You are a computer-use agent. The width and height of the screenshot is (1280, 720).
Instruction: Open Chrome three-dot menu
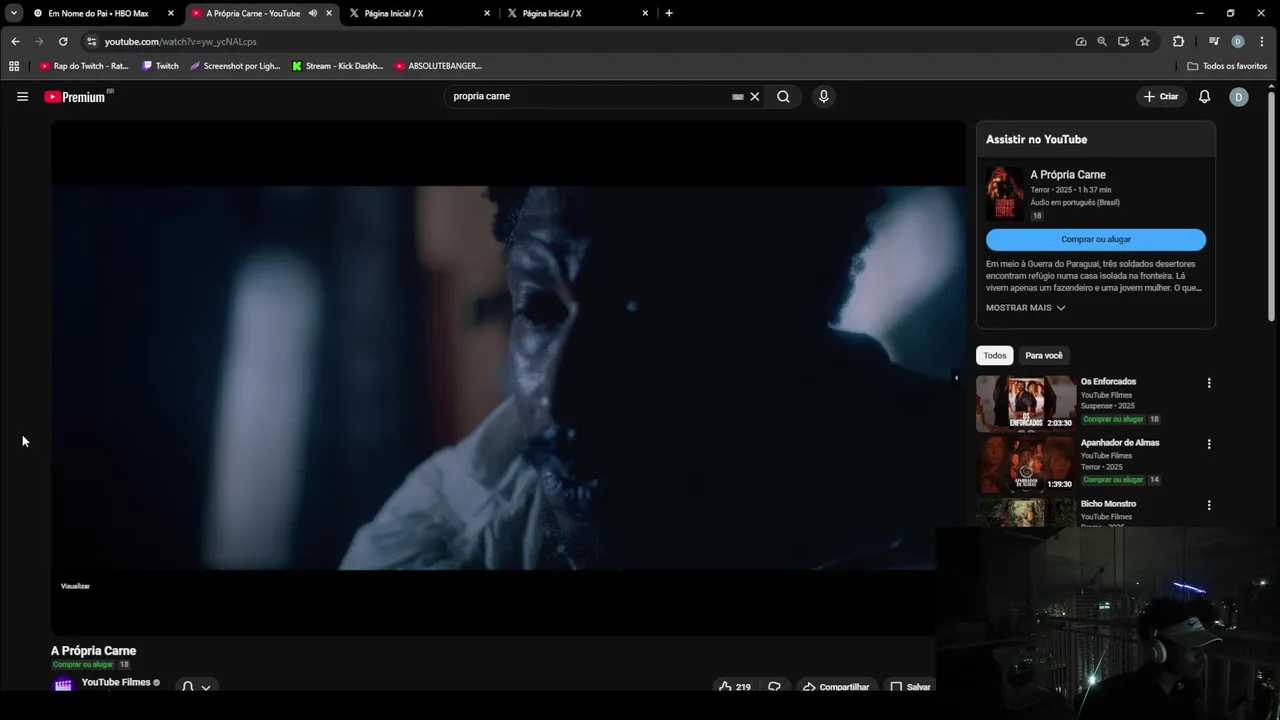(x=1264, y=42)
